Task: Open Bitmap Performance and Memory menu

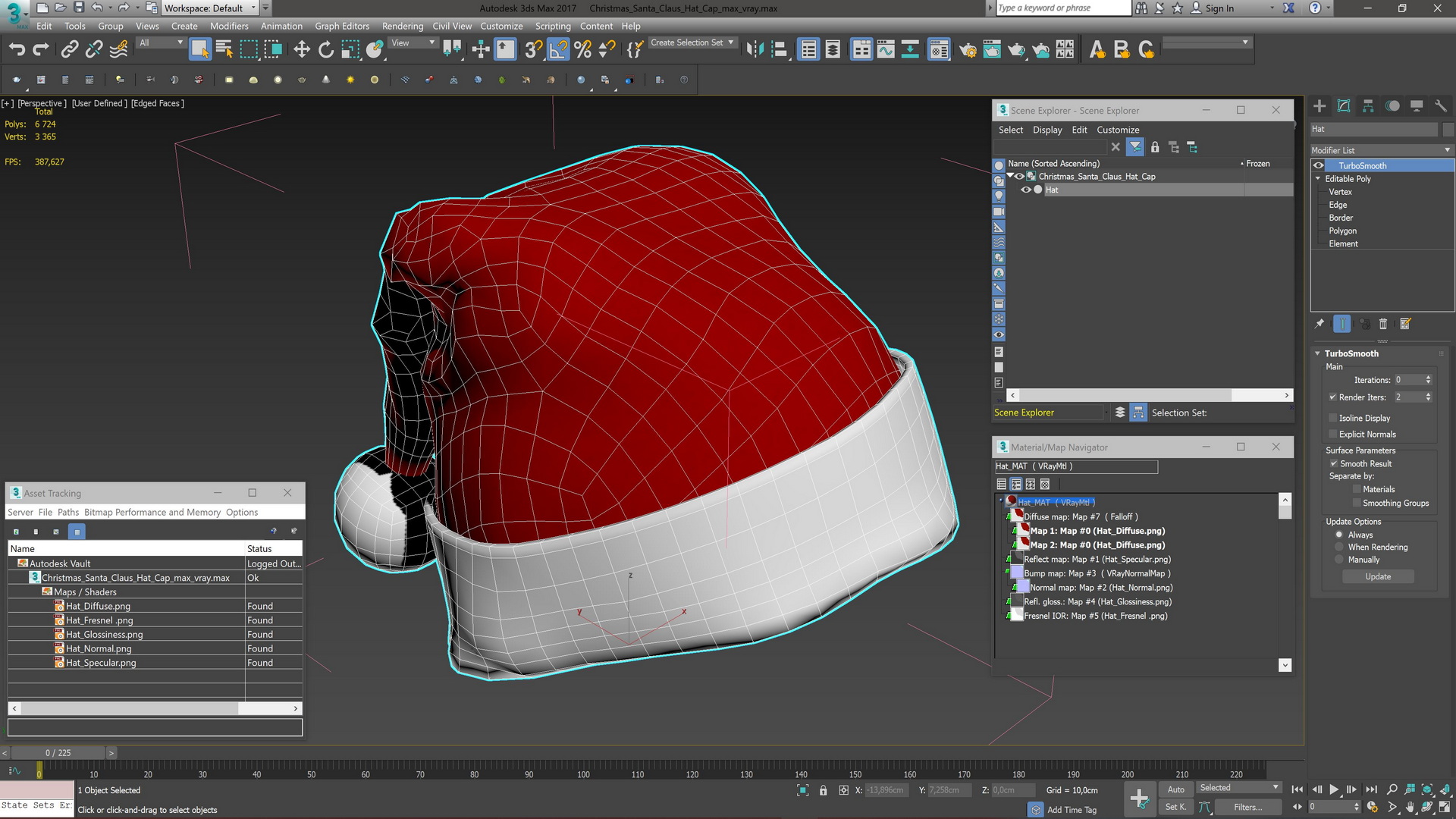Action: point(152,513)
